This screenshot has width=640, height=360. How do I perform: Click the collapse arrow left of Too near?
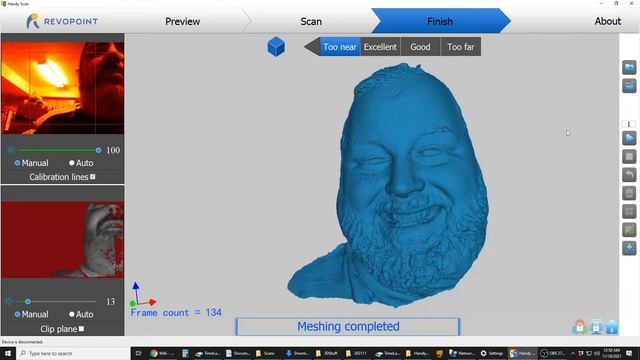(x=312, y=47)
